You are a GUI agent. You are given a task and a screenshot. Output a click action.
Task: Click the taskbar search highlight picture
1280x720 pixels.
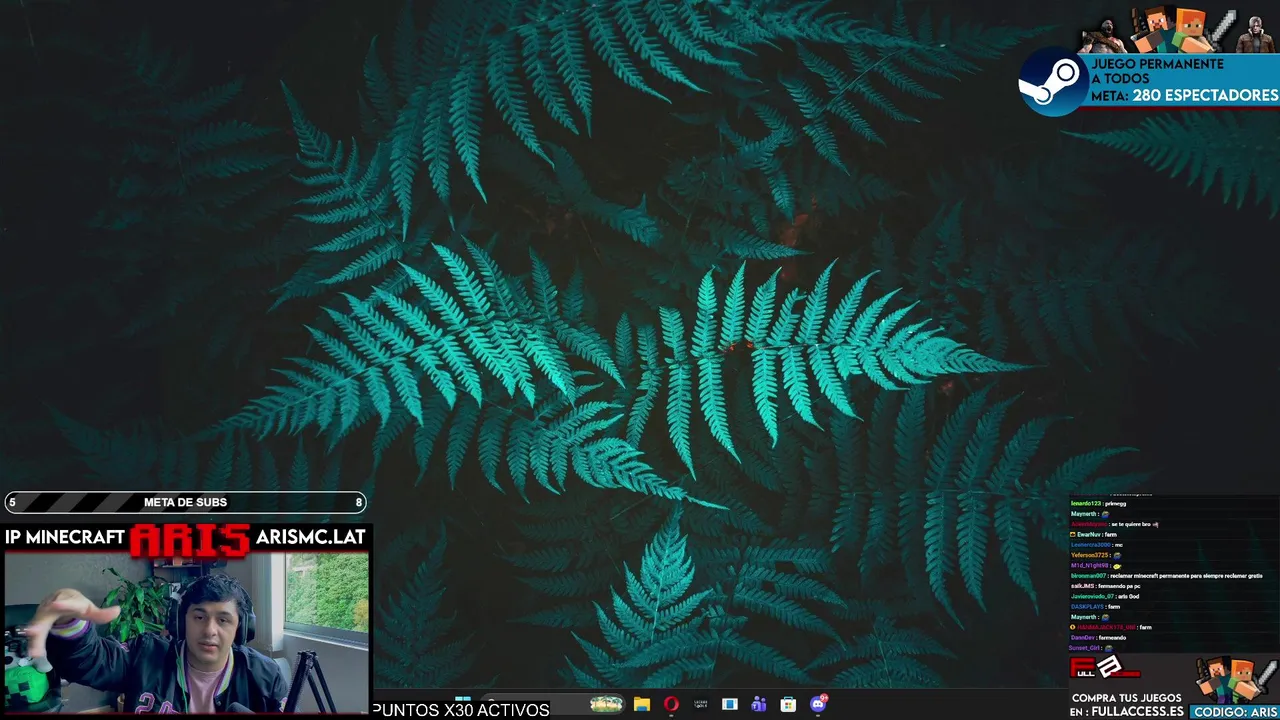click(x=606, y=704)
